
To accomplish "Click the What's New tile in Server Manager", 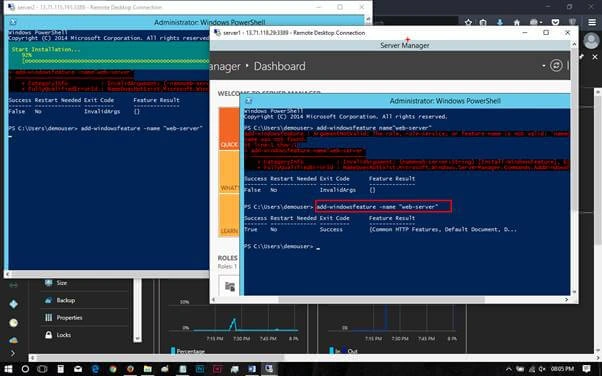I will (x=229, y=172).
